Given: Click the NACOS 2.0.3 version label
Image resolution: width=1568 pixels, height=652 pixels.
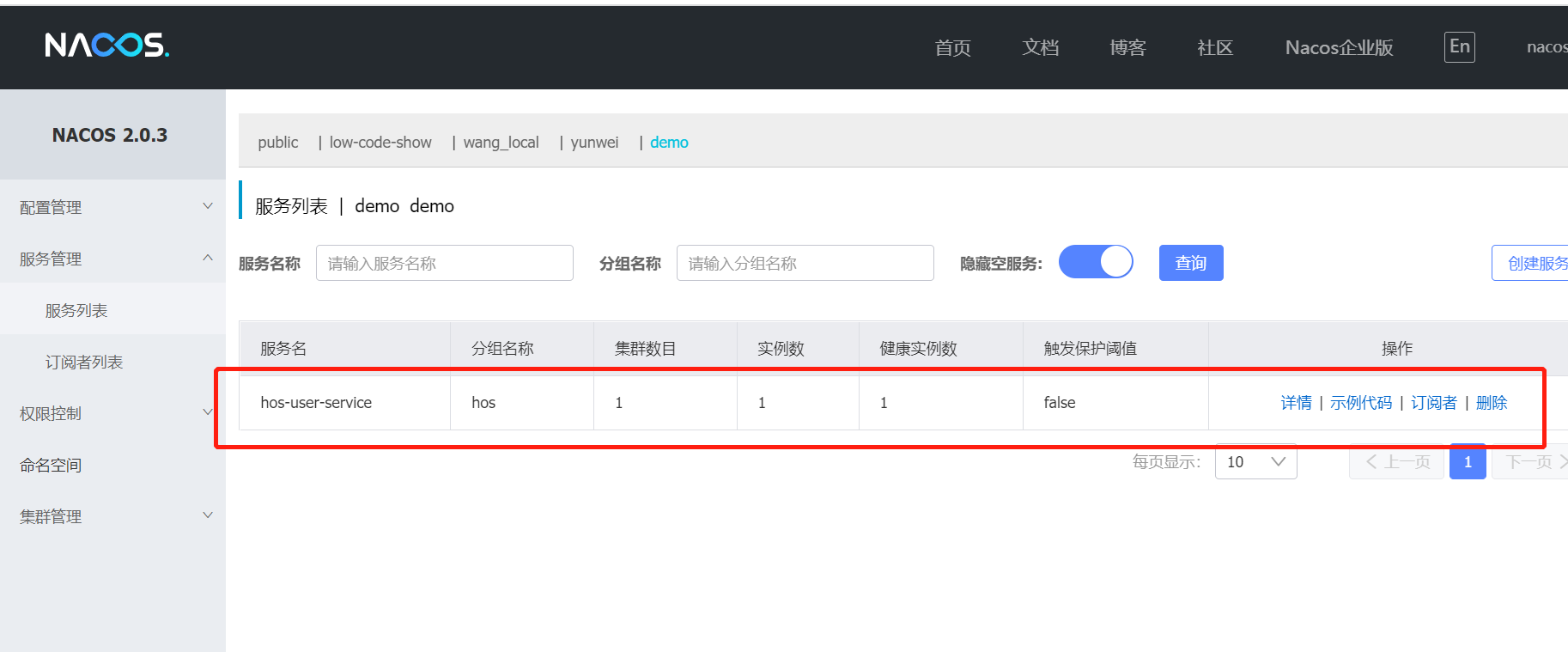Looking at the screenshot, I should pos(110,135).
